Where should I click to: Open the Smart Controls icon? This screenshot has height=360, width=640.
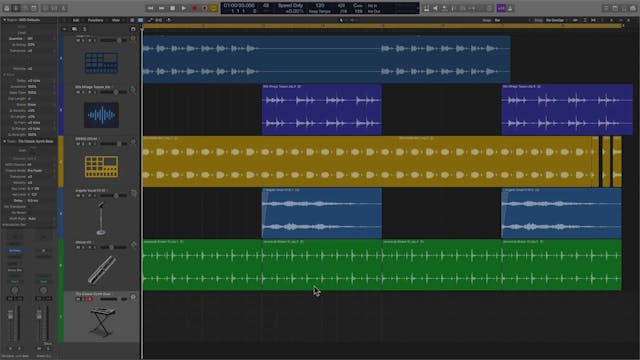tap(44, 8)
